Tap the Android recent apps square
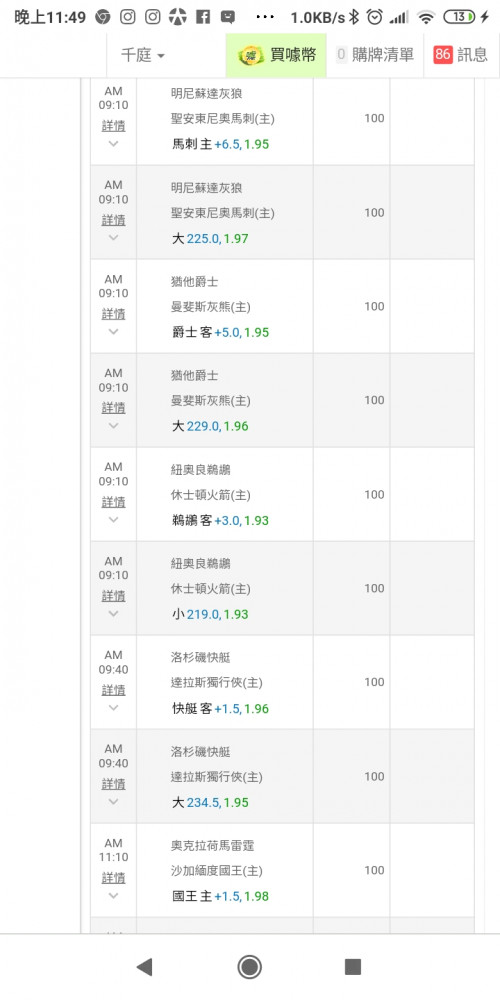Screen dimensions: 500x1000 point(353,967)
